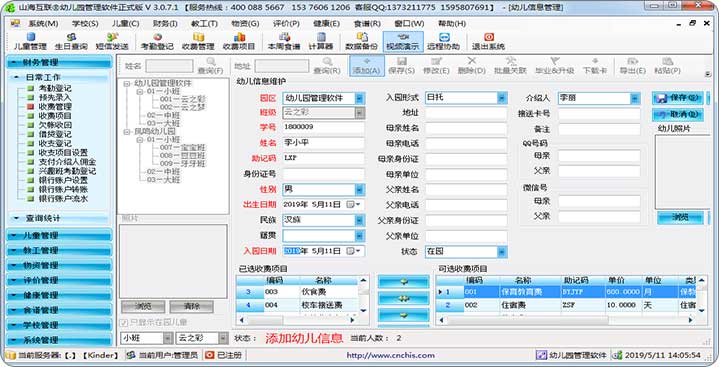The width and height of the screenshot is (719, 367).
Task: Click the 数据备份 backup icon
Action: coord(361,41)
